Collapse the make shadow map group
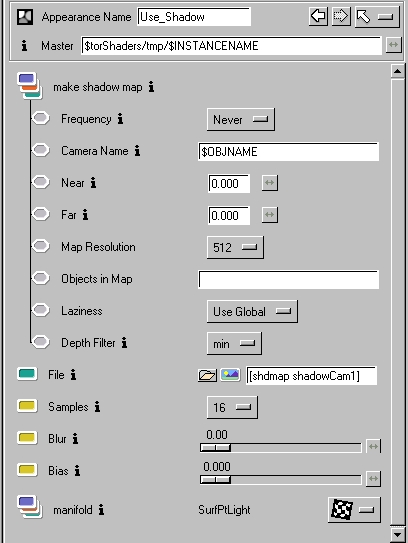This screenshot has width=408, height=543. click(30, 86)
